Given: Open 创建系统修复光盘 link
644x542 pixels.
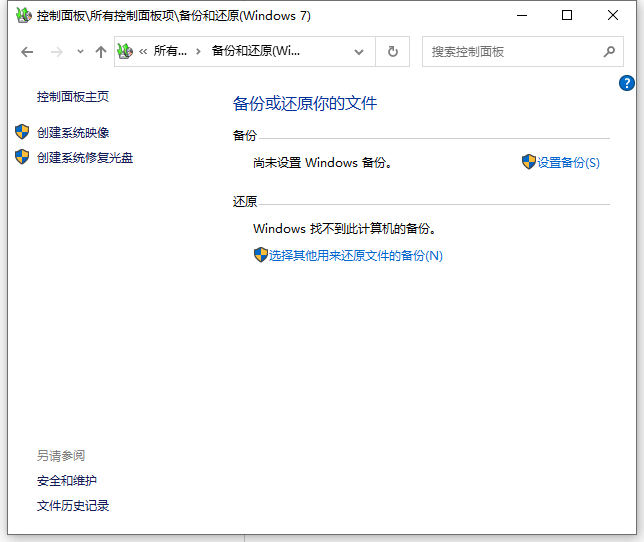Looking at the screenshot, I should pyautogui.click(x=85, y=158).
